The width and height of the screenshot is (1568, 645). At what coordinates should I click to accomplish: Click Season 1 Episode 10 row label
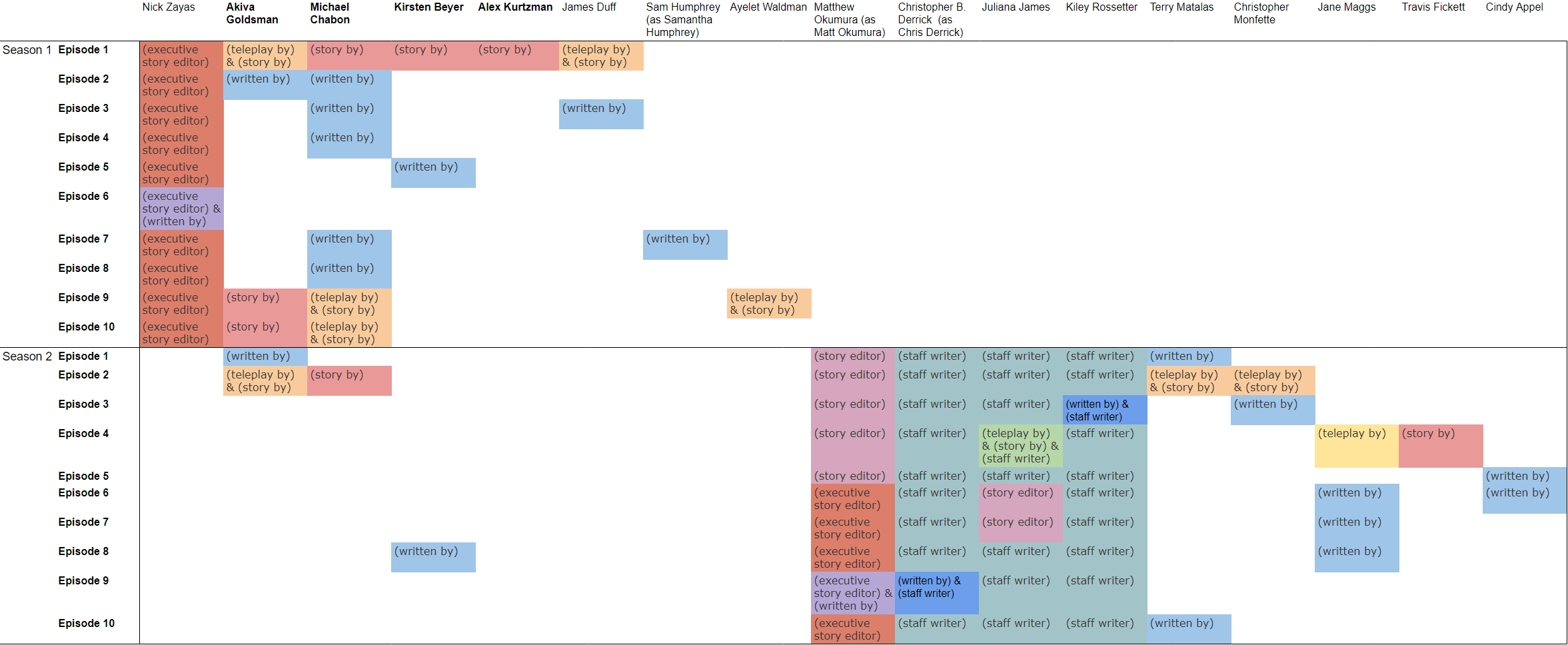pyautogui.click(x=87, y=327)
